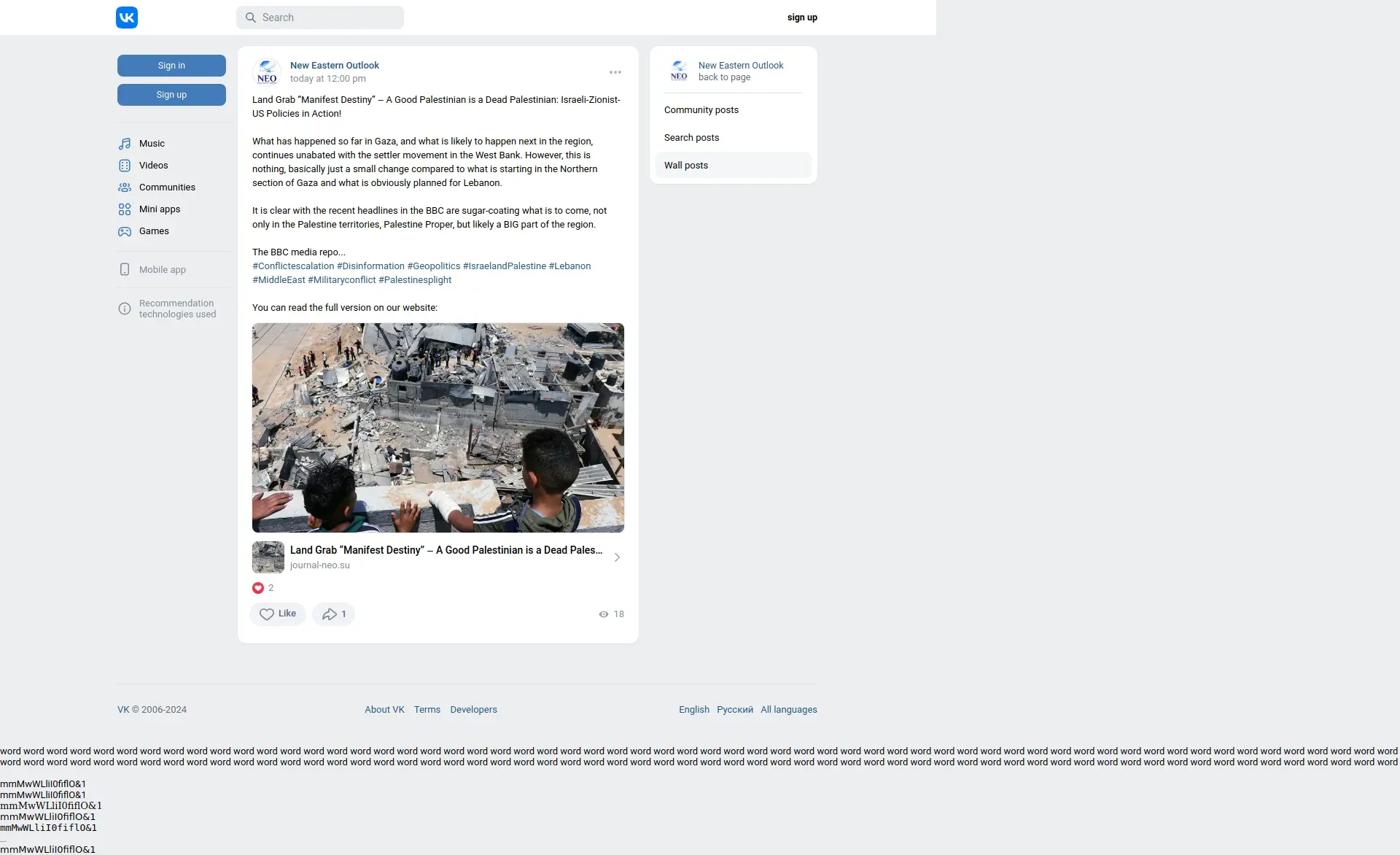Expand the journal-neo.su link chevron

click(x=617, y=557)
